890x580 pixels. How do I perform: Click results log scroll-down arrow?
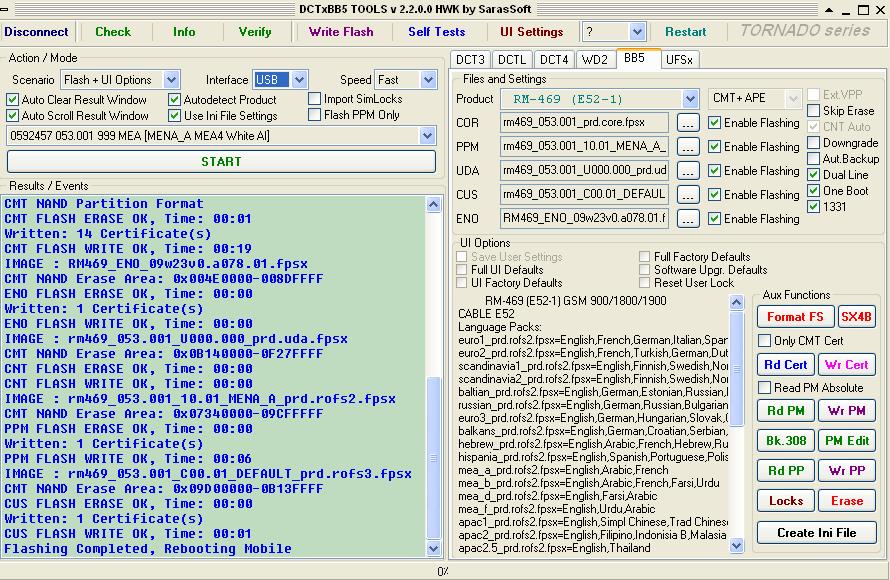tap(434, 548)
